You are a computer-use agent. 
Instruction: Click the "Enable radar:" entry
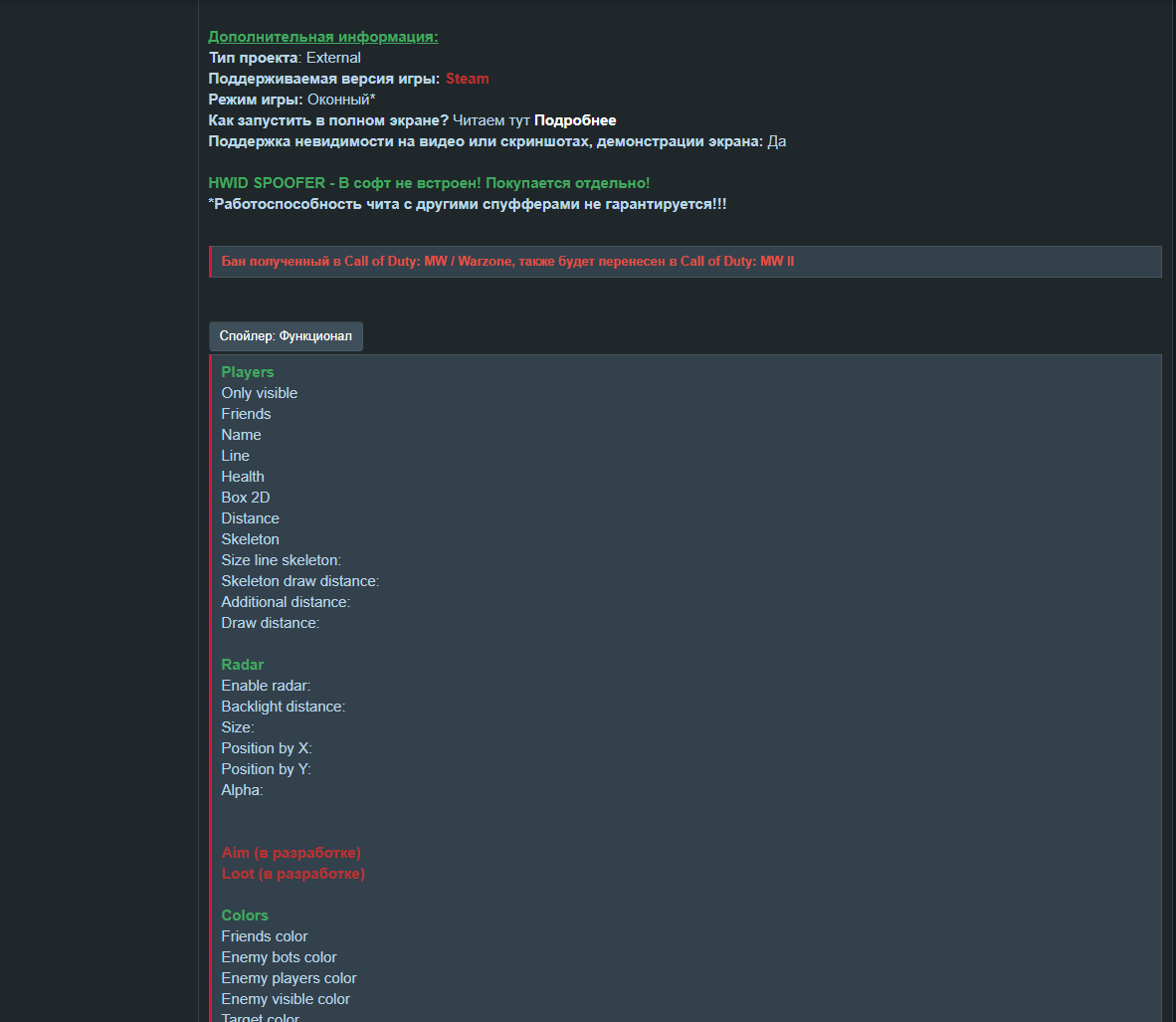[266, 686]
